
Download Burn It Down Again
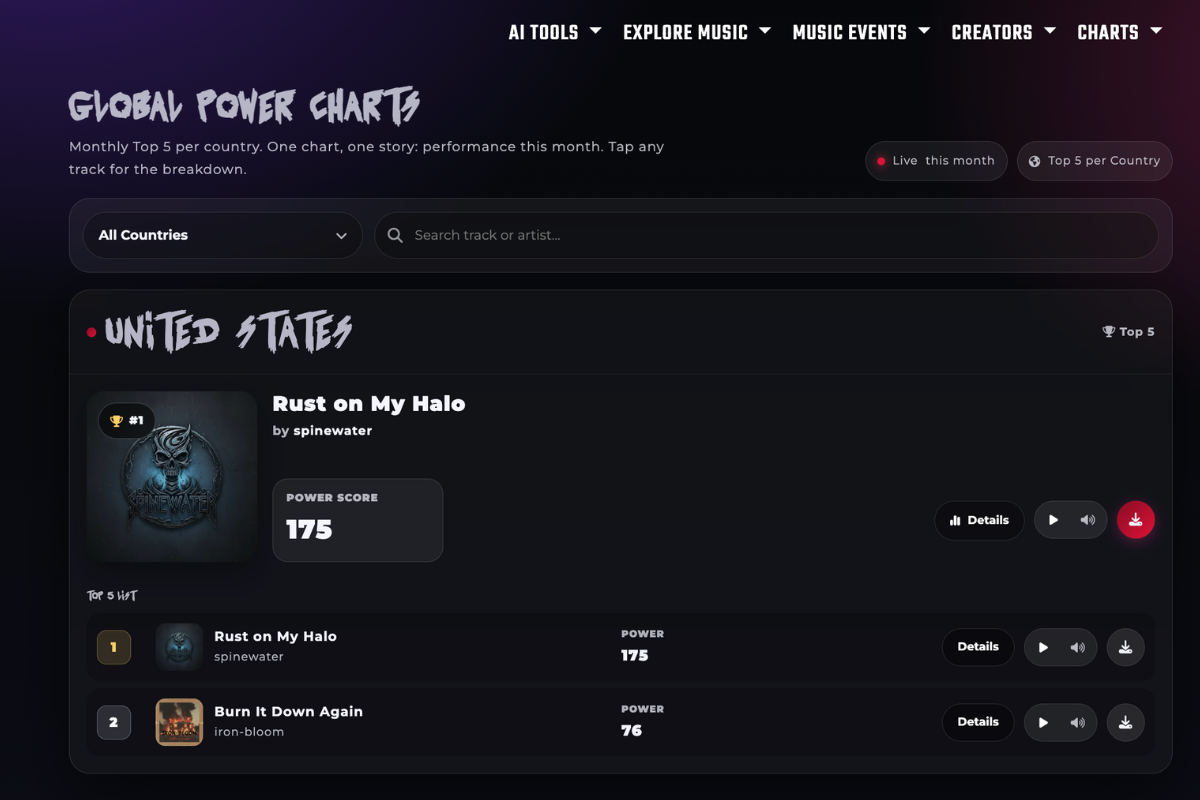point(1125,722)
